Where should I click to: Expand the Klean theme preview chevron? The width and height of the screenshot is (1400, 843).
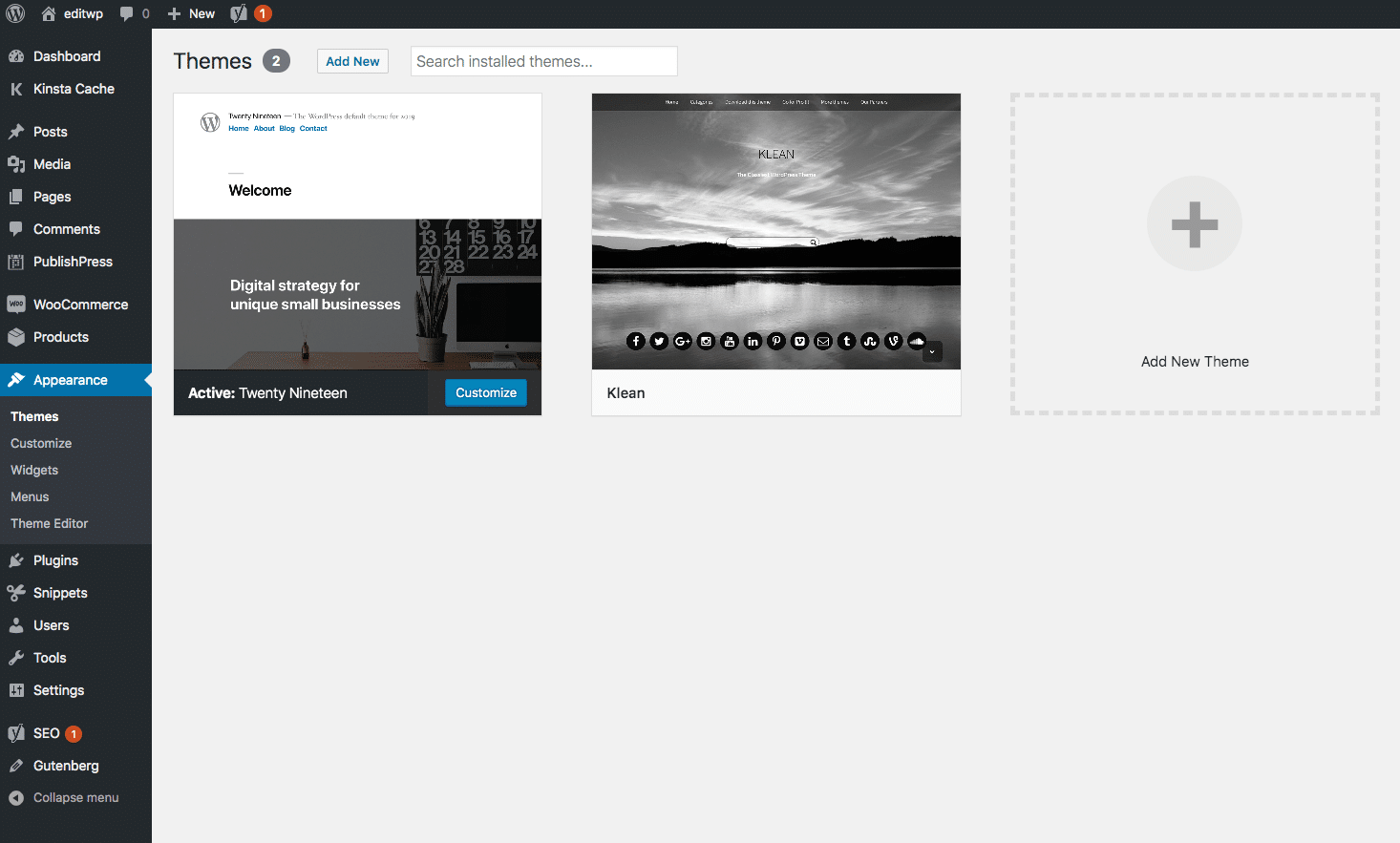(x=932, y=351)
